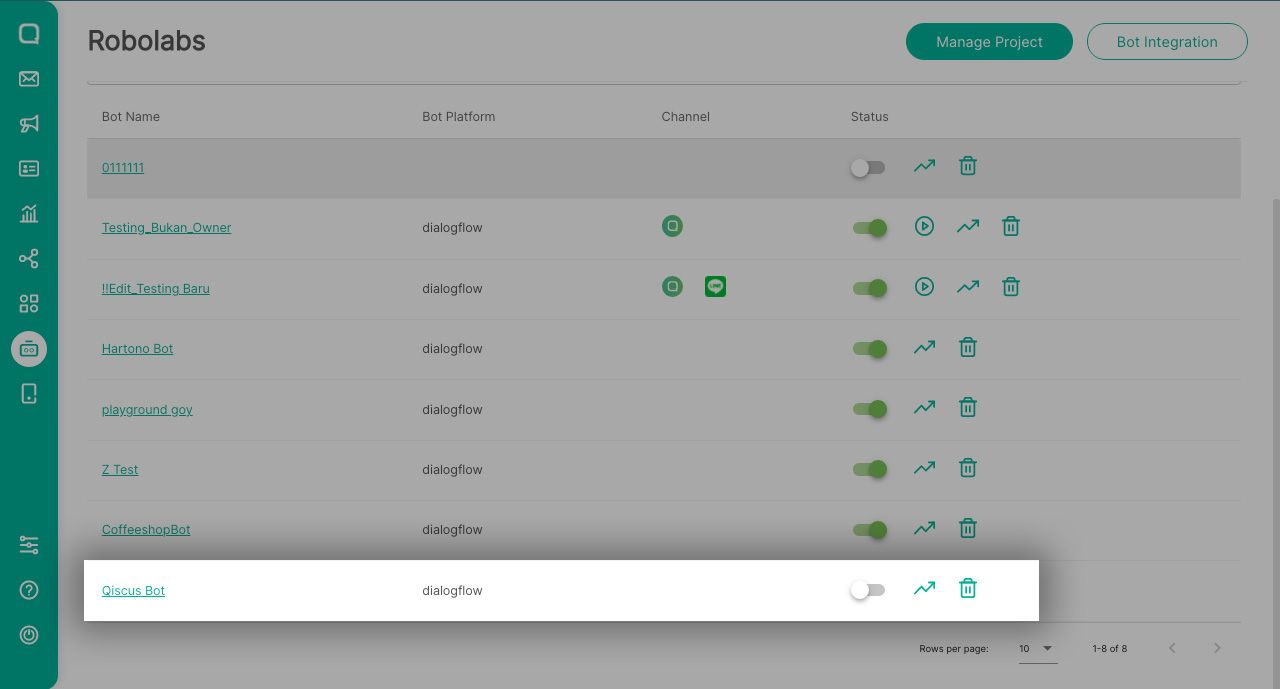Open the apps grid menu in sidebar
Screen dimensions: 1280x689
[29, 304]
